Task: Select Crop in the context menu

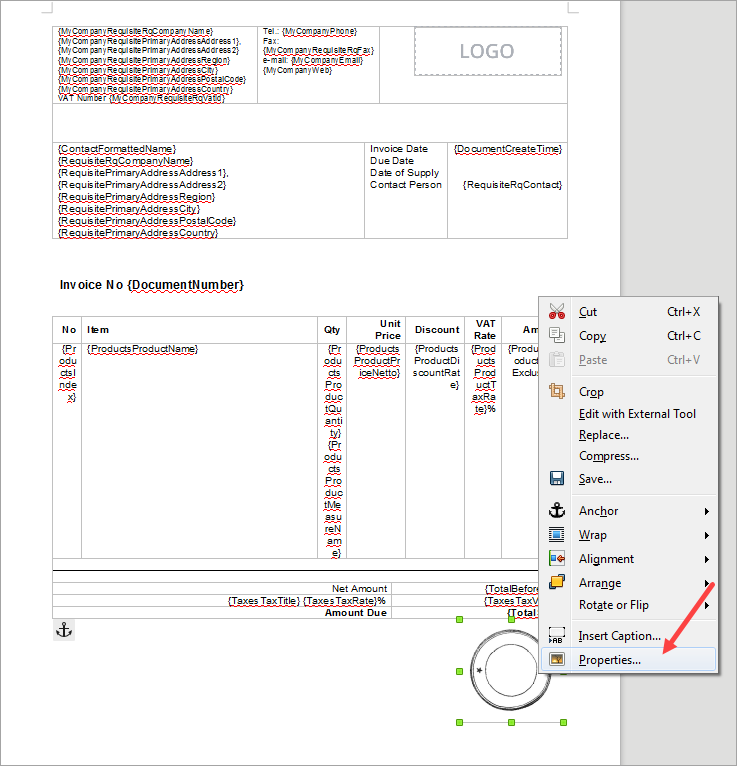Action: pos(629,392)
